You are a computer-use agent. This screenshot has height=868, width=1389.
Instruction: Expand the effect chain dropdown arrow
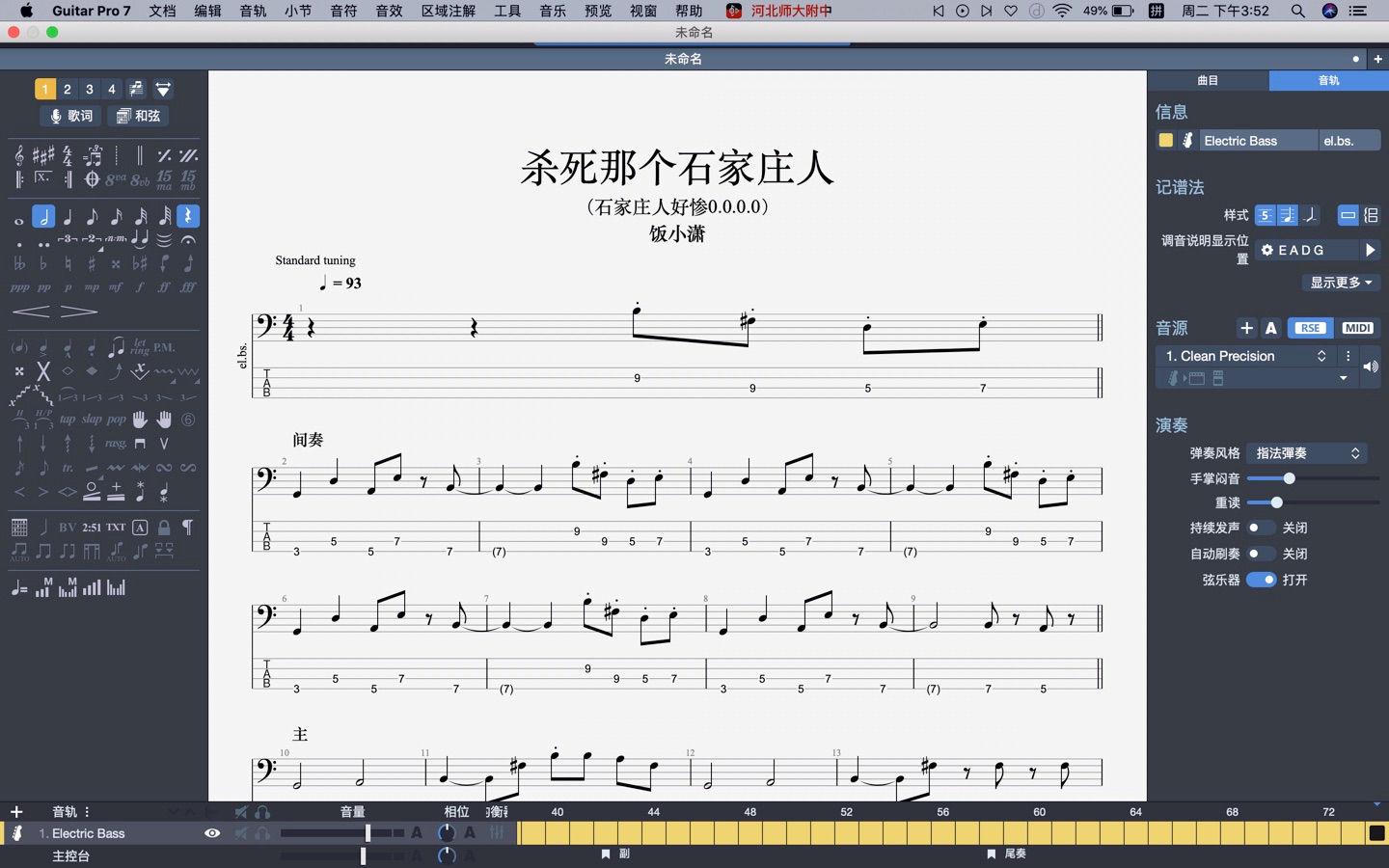(1343, 379)
